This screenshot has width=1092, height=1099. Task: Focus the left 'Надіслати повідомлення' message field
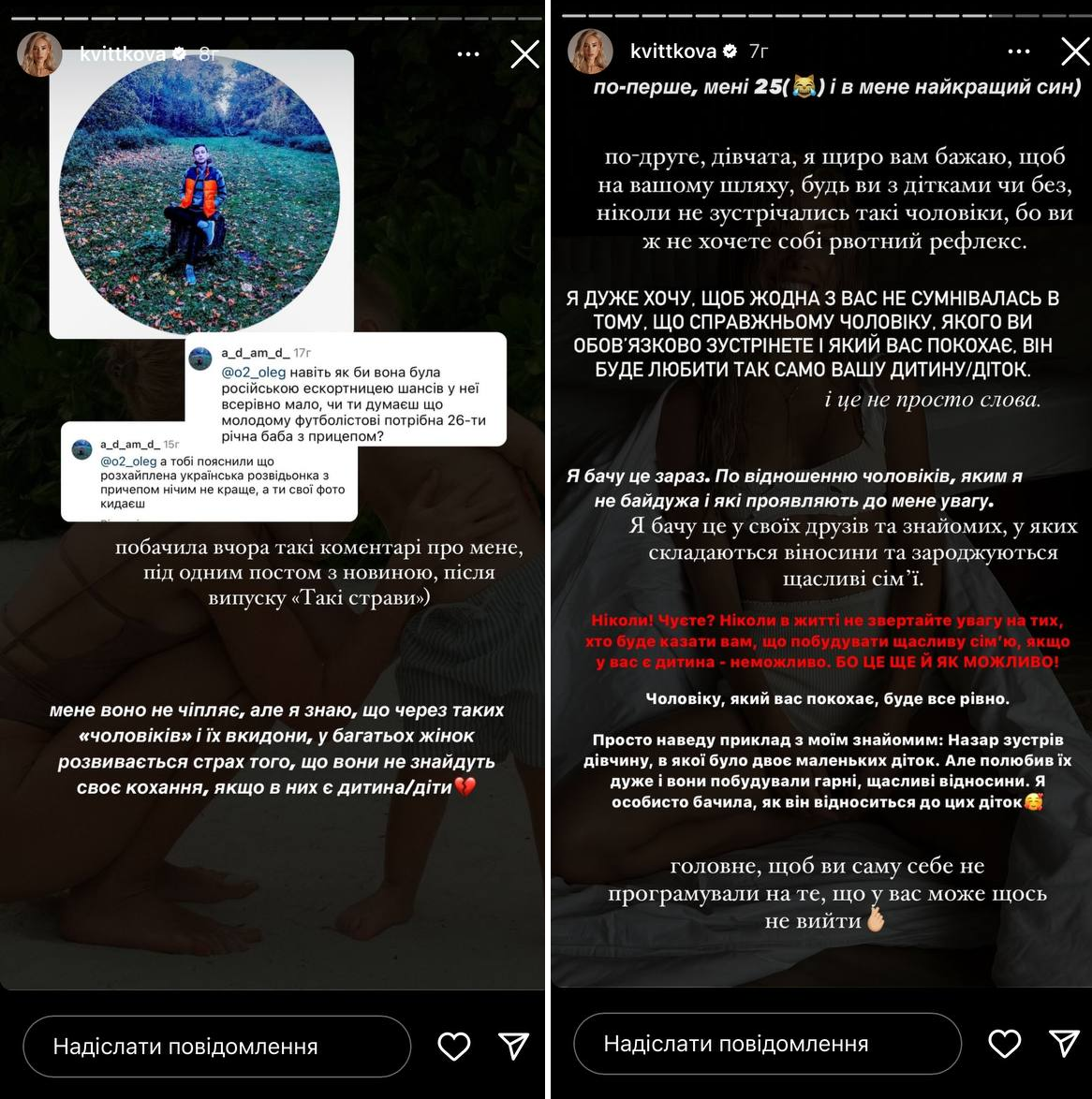(x=216, y=1046)
